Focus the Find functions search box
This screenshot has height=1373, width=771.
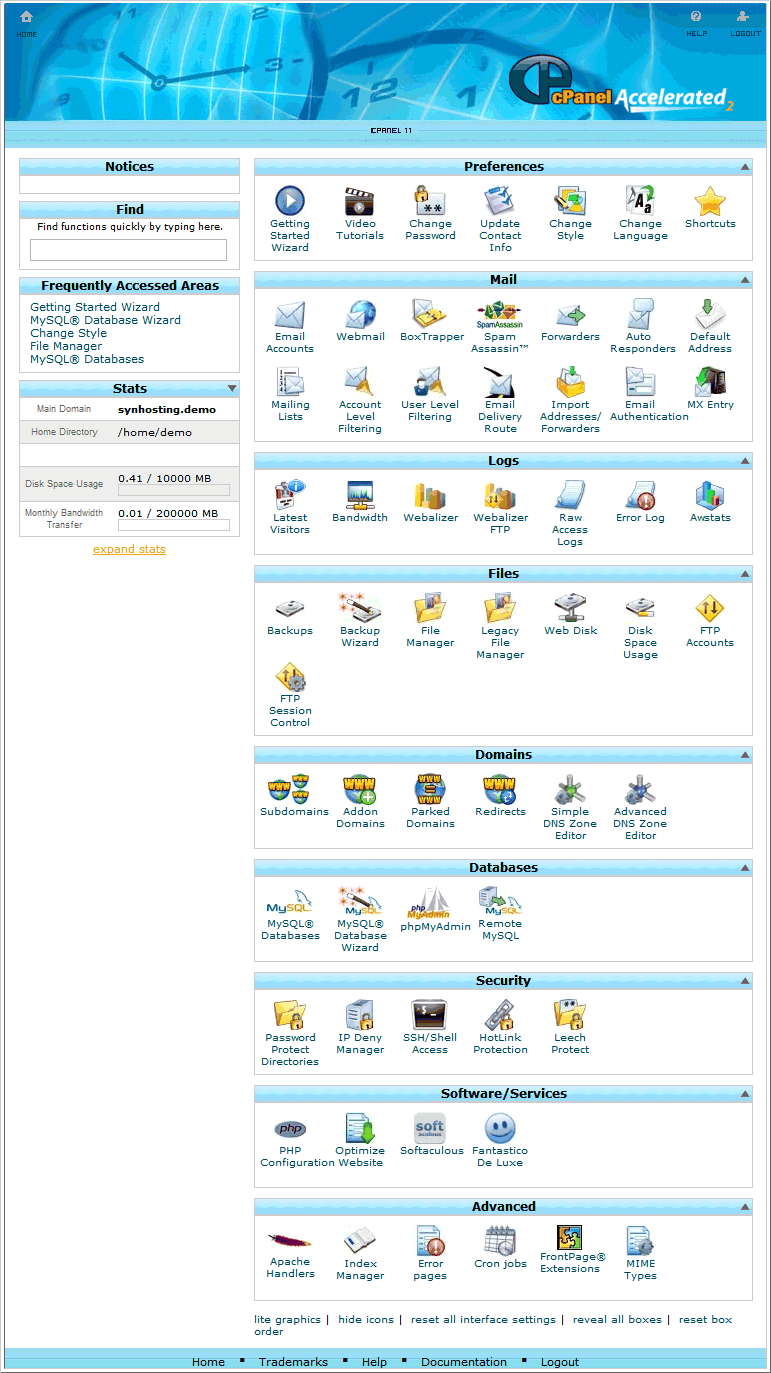128,250
